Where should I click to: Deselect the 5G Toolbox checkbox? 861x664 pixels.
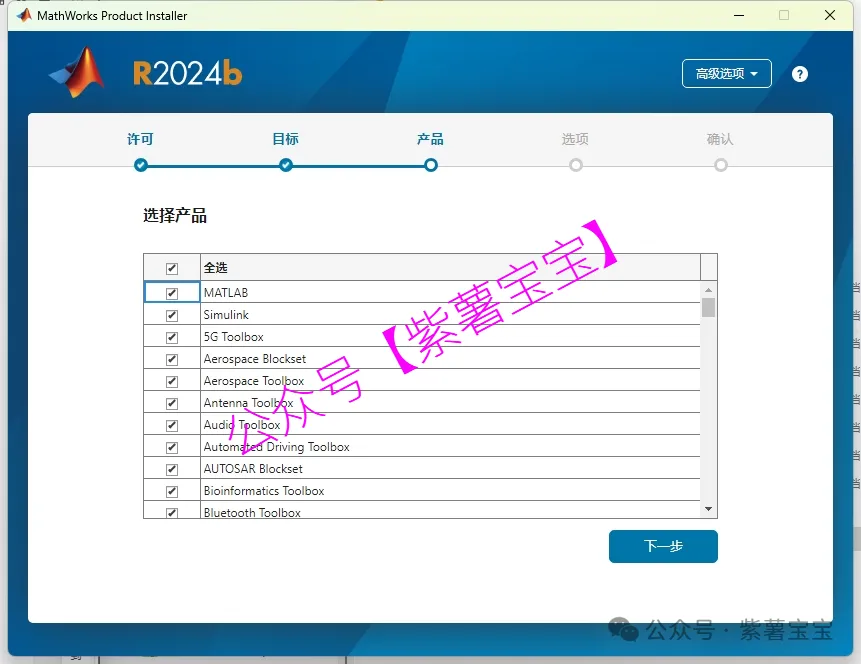point(172,337)
